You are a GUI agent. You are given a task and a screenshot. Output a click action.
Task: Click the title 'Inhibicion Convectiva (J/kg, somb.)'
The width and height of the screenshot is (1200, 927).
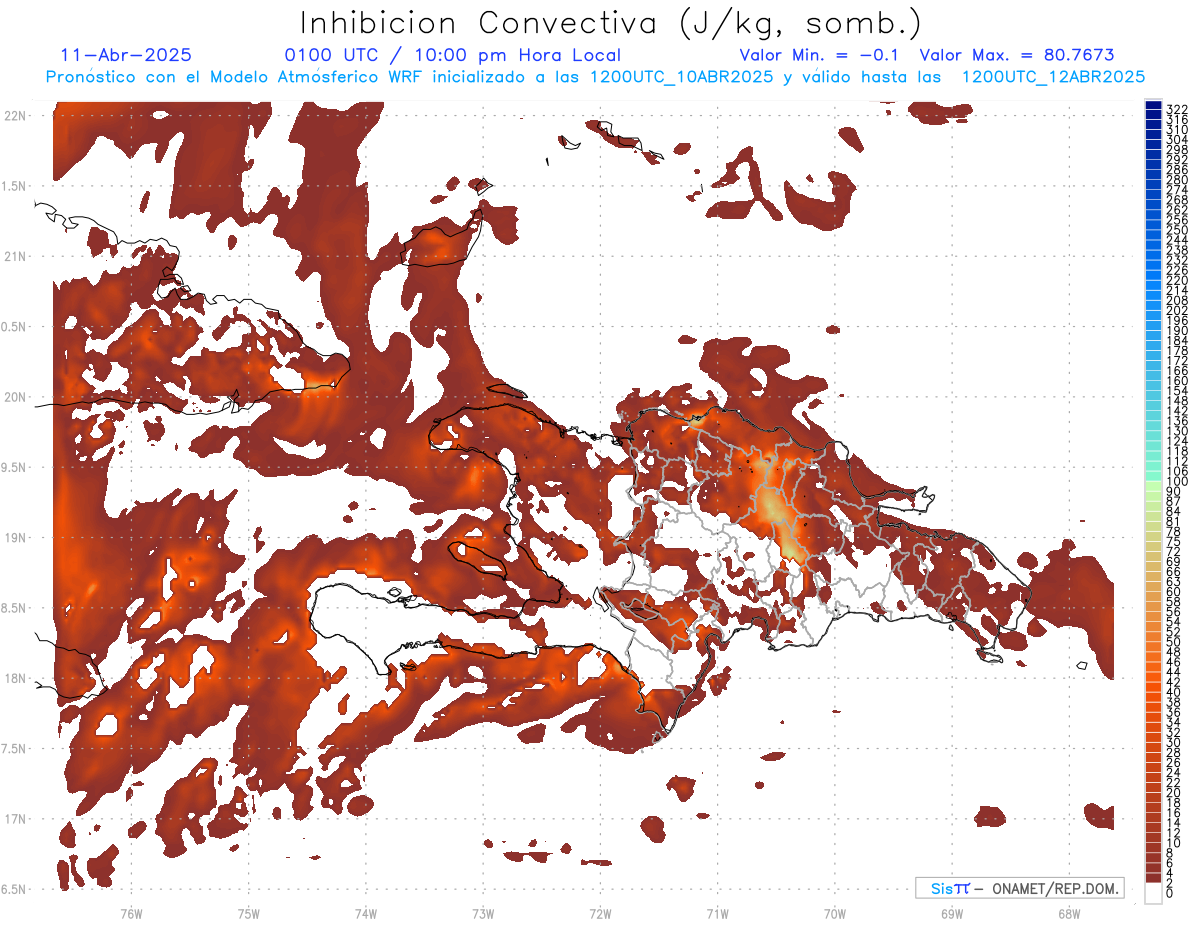[611, 23]
